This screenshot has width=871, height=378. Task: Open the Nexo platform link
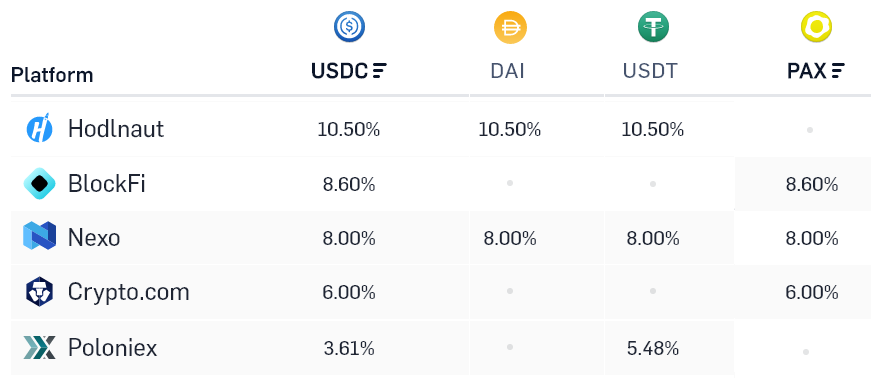point(94,238)
